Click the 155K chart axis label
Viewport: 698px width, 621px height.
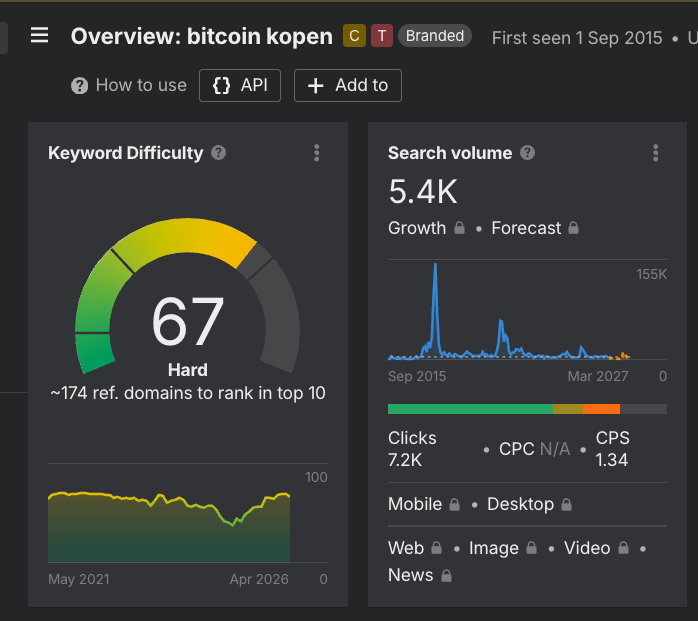651,274
